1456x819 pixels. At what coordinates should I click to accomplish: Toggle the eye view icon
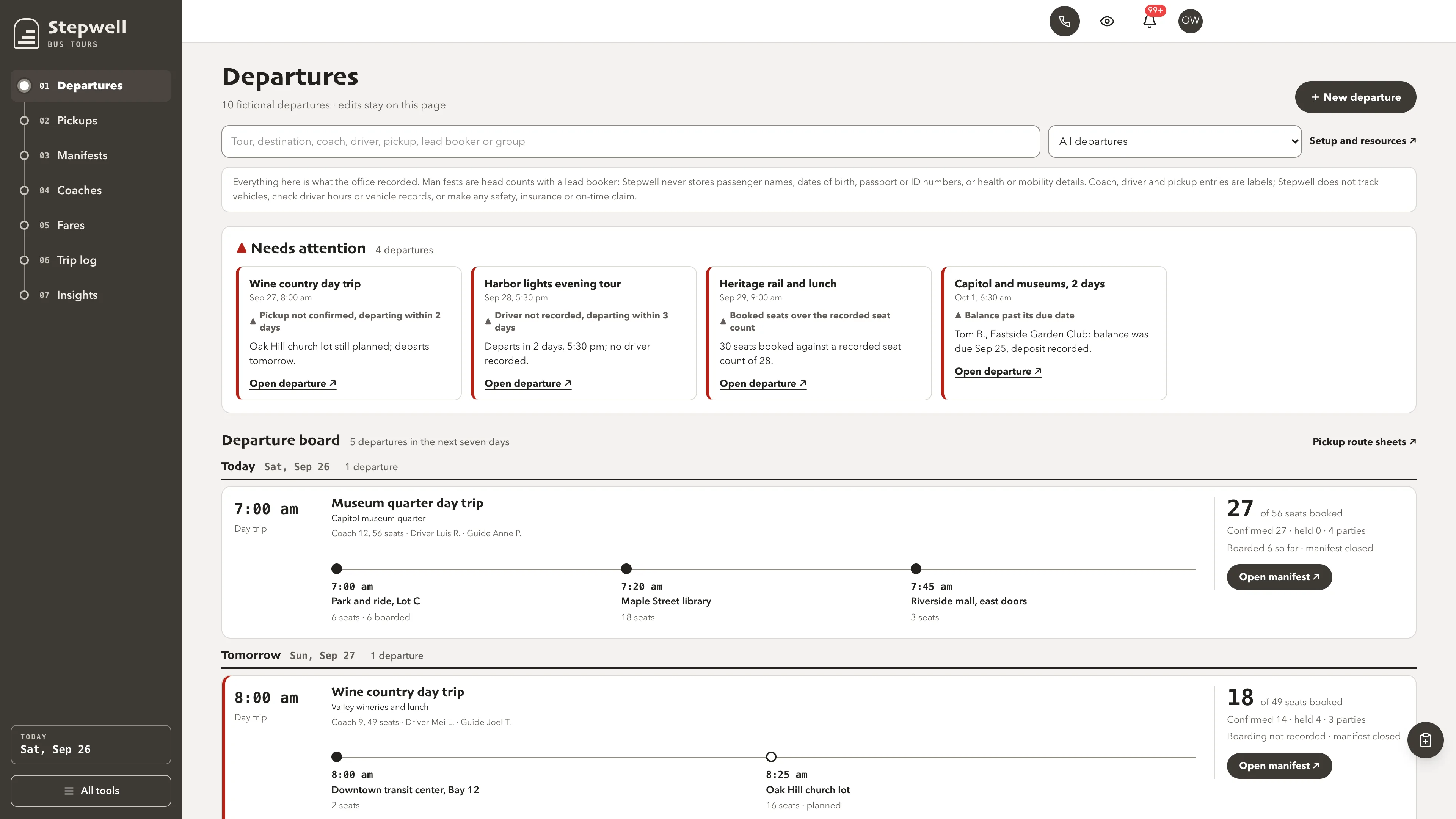(x=1107, y=21)
